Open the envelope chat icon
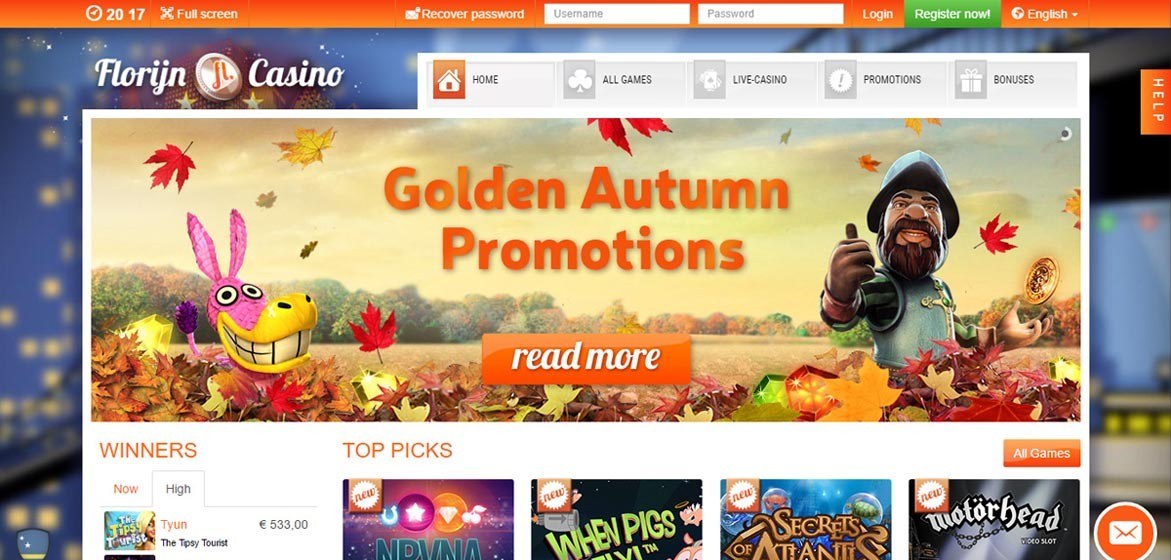The image size is (1171, 560). click(1125, 533)
